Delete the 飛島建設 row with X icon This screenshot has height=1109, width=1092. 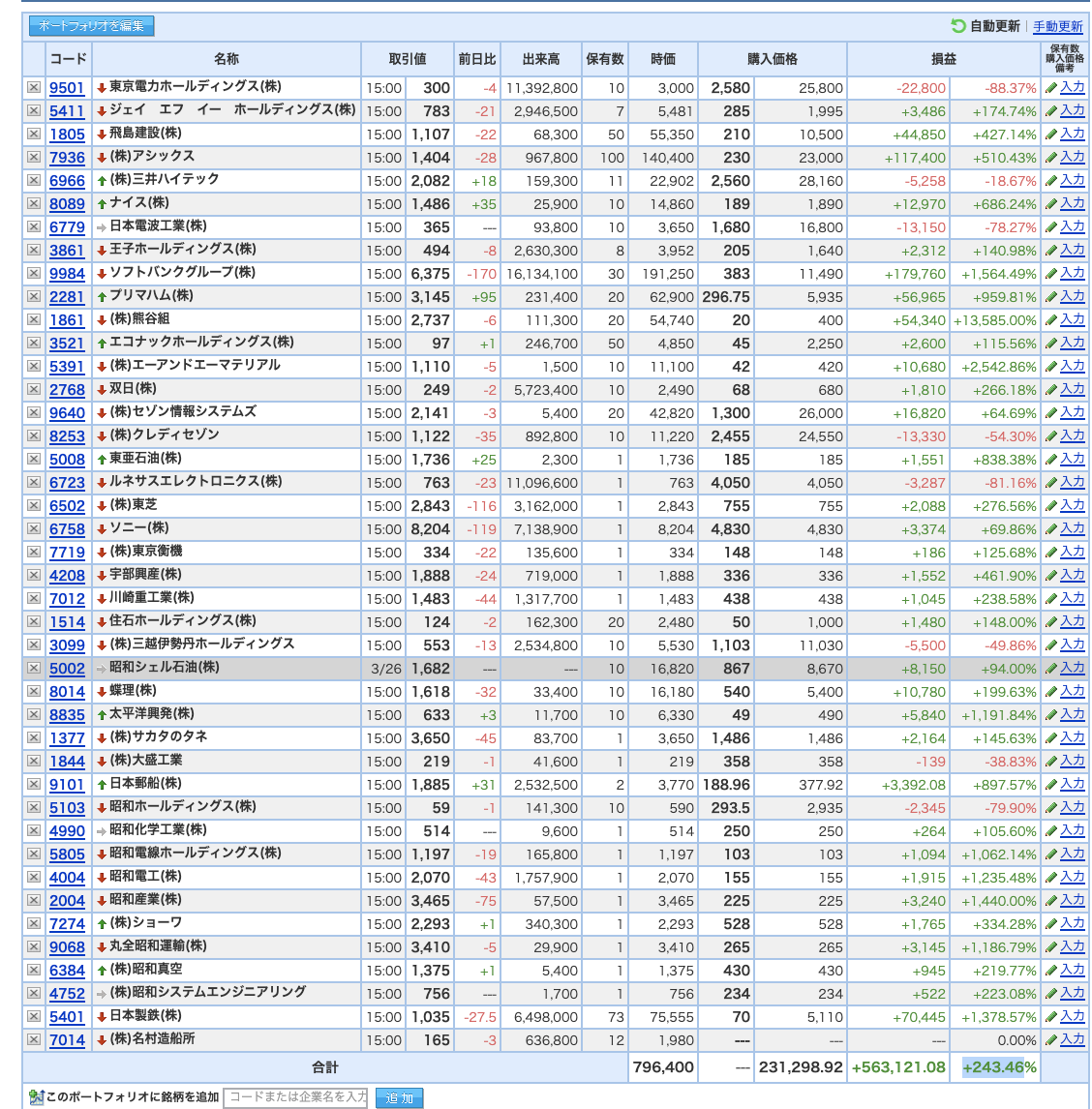tap(33, 134)
